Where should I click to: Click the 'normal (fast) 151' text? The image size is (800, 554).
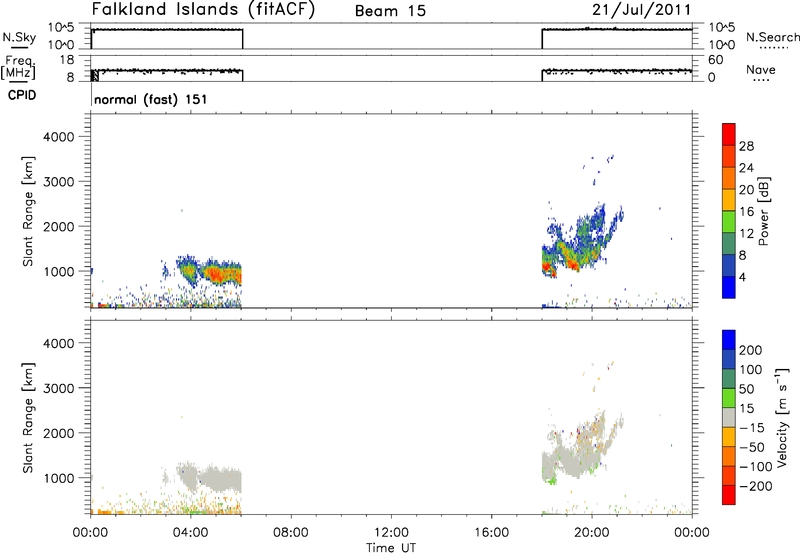click(151, 99)
